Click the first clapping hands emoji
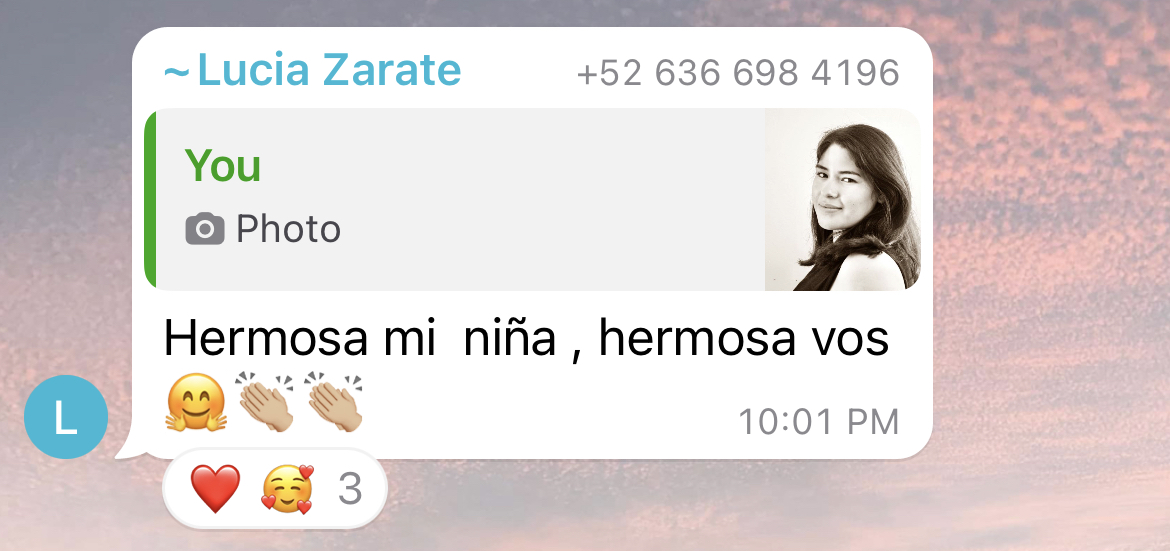The width and height of the screenshot is (1170, 551). coord(266,402)
